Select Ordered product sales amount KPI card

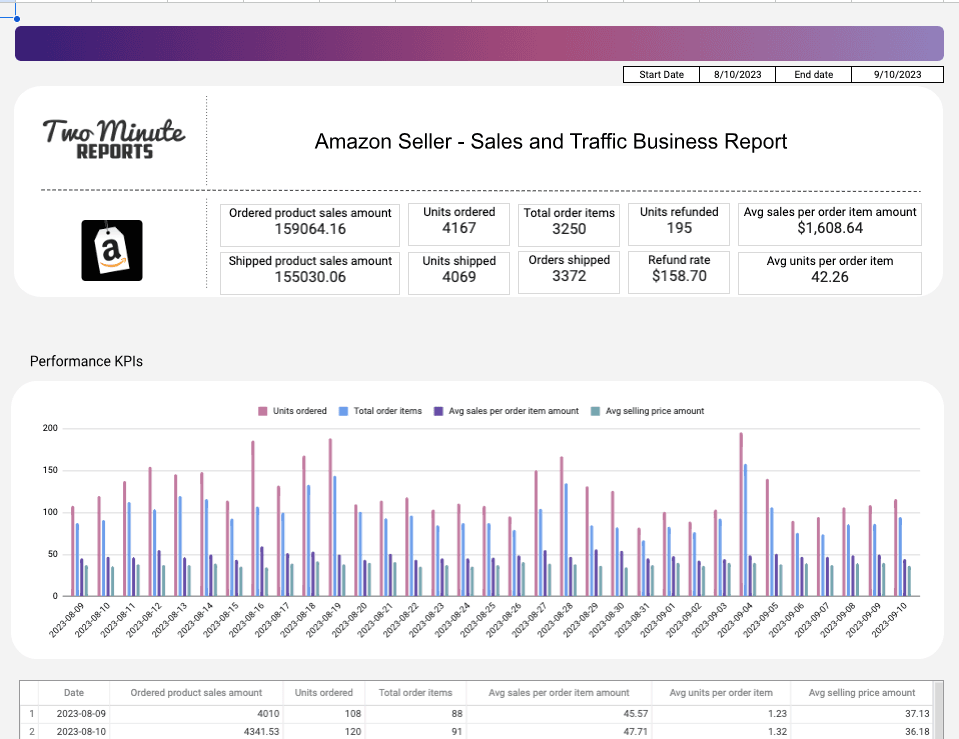[x=310, y=225]
